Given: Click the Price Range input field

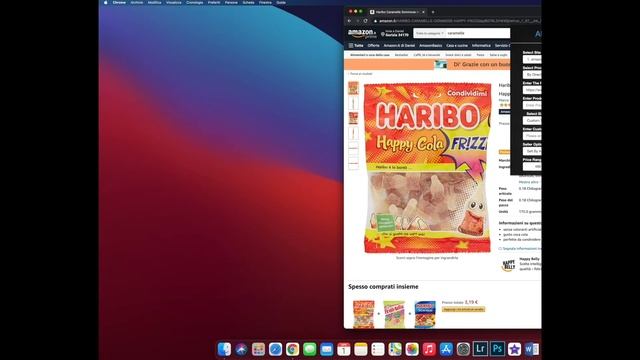Looking at the screenshot, I should click(x=532, y=167).
